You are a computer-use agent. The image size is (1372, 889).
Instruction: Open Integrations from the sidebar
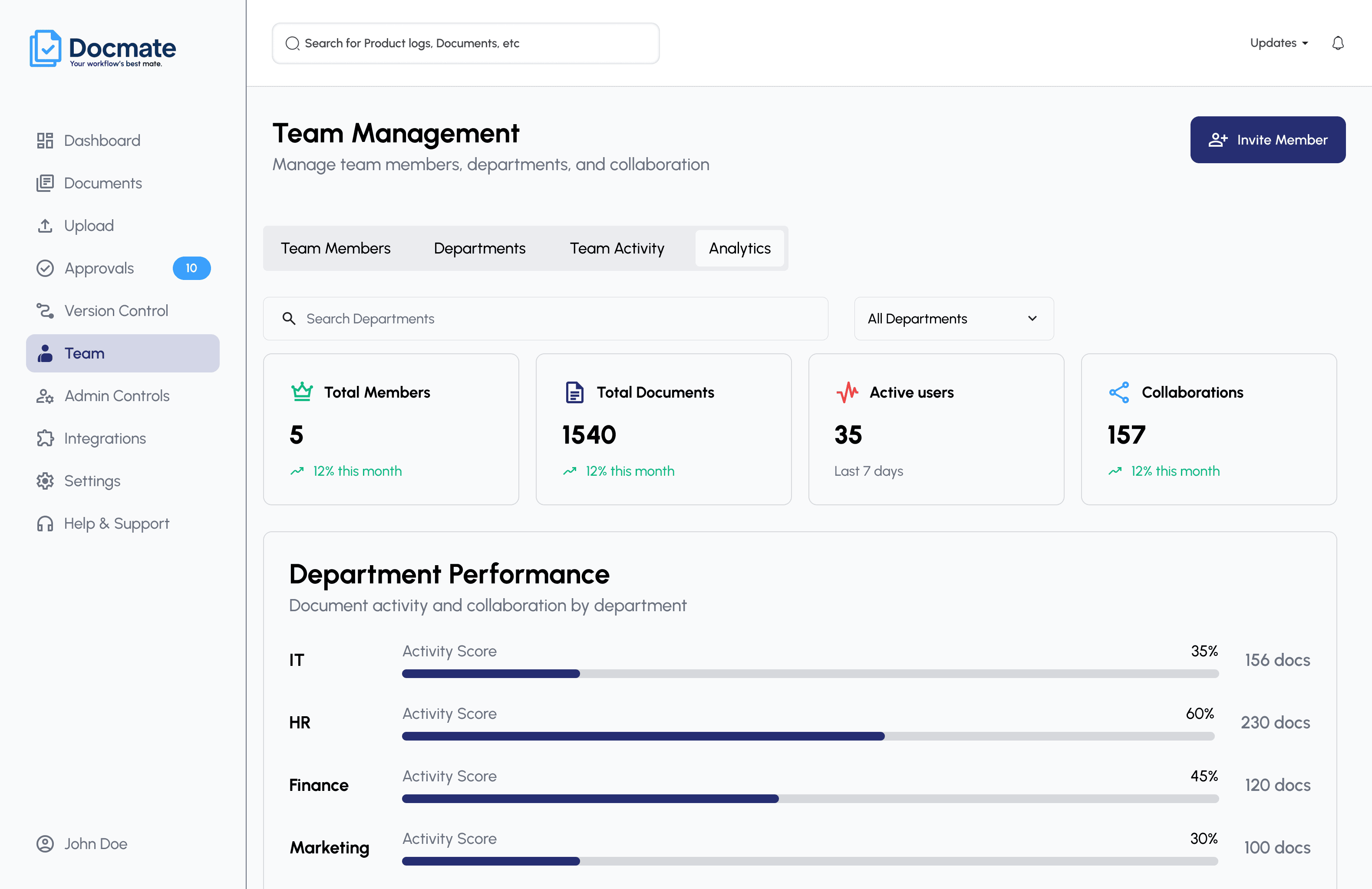[123, 439]
